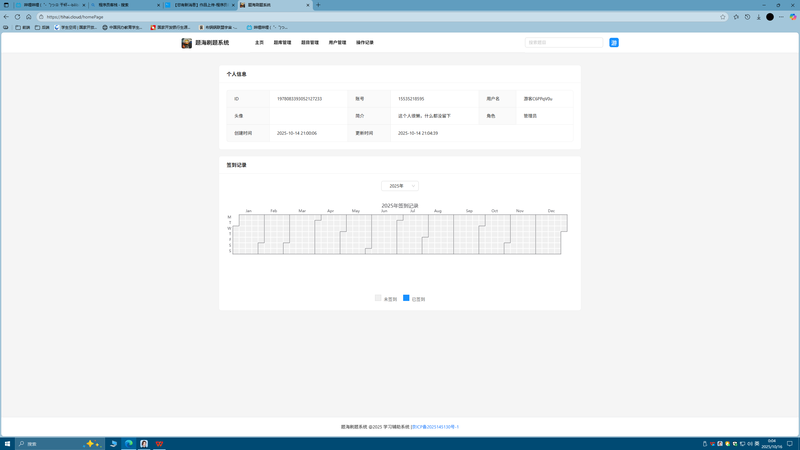Viewport: 800px width, 450px height.
Task: Click the blue search button in header
Action: pyautogui.click(x=614, y=43)
